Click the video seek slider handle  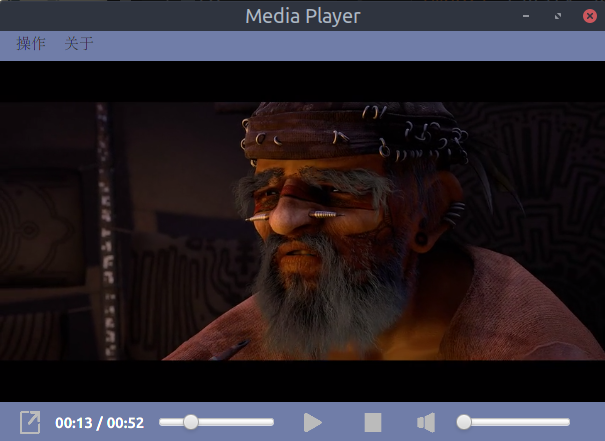pos(190,422)
